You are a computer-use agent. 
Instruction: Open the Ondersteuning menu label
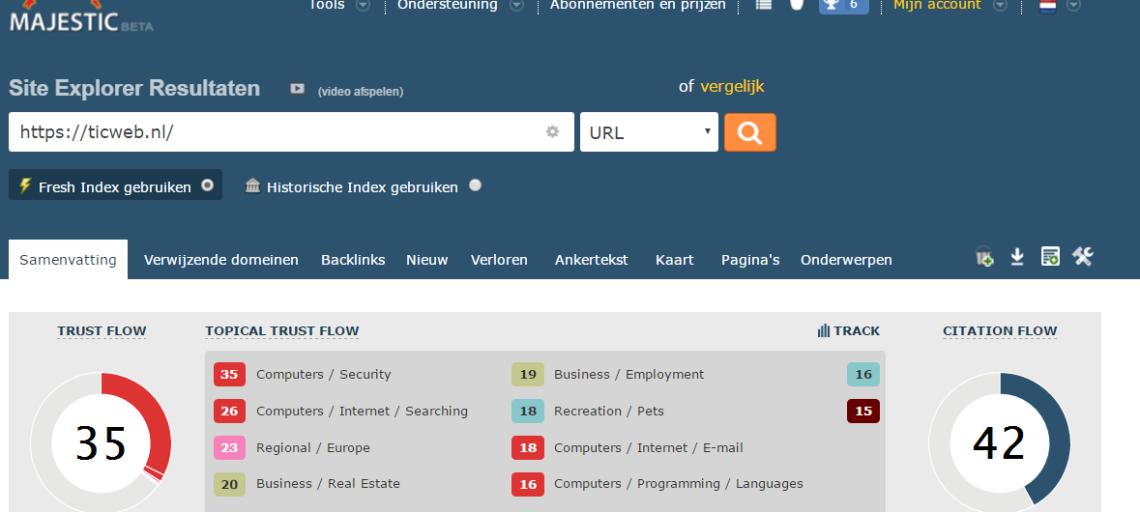[447, 5]
